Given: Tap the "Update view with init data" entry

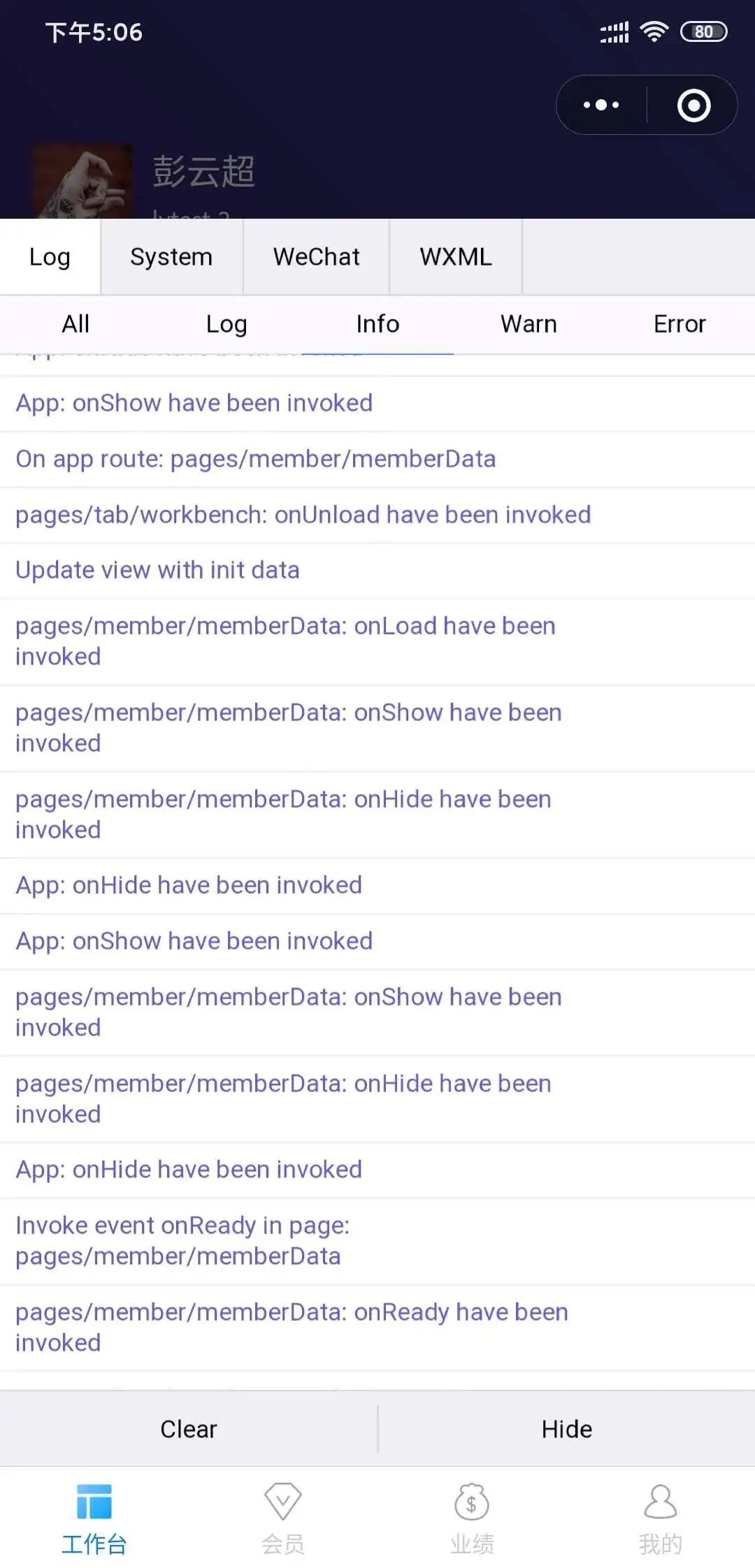Looking at the screenshot, I should [158, 570].
